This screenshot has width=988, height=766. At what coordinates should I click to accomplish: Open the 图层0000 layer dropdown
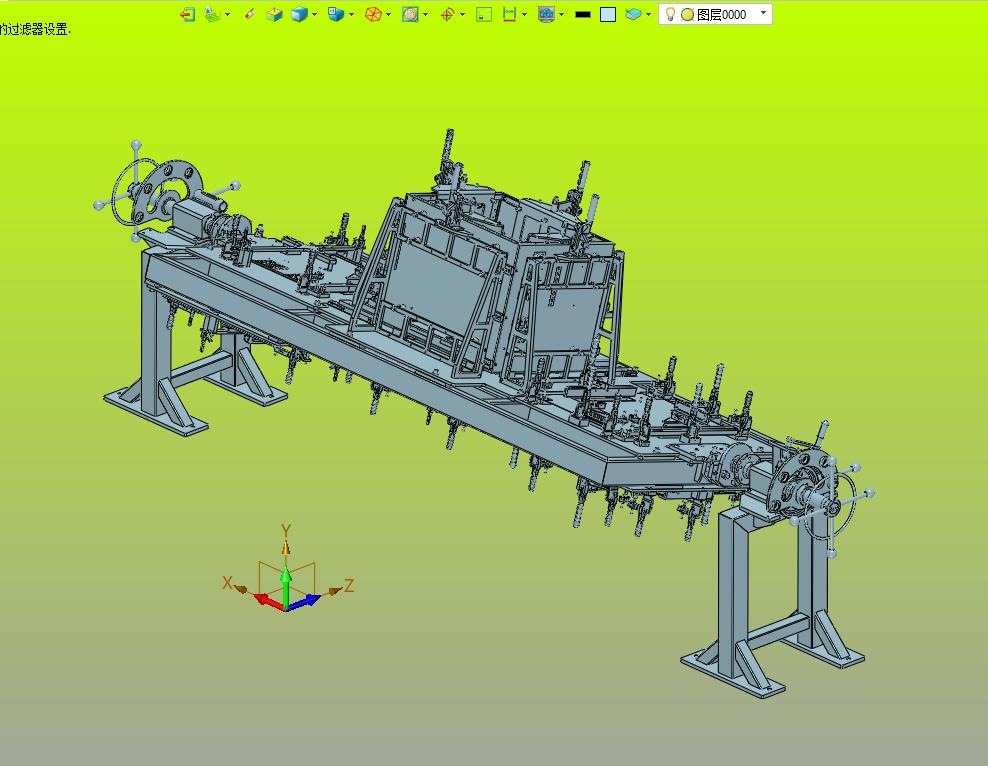(764, 14)
